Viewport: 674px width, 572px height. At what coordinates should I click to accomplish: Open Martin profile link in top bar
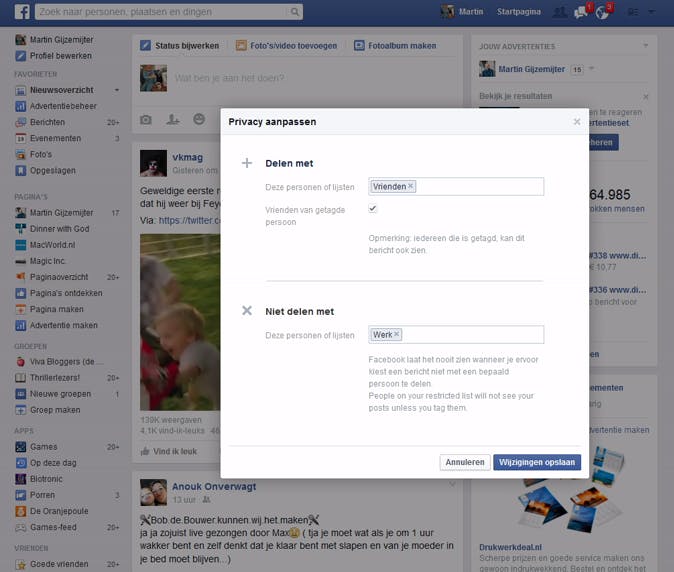point(463,12)
